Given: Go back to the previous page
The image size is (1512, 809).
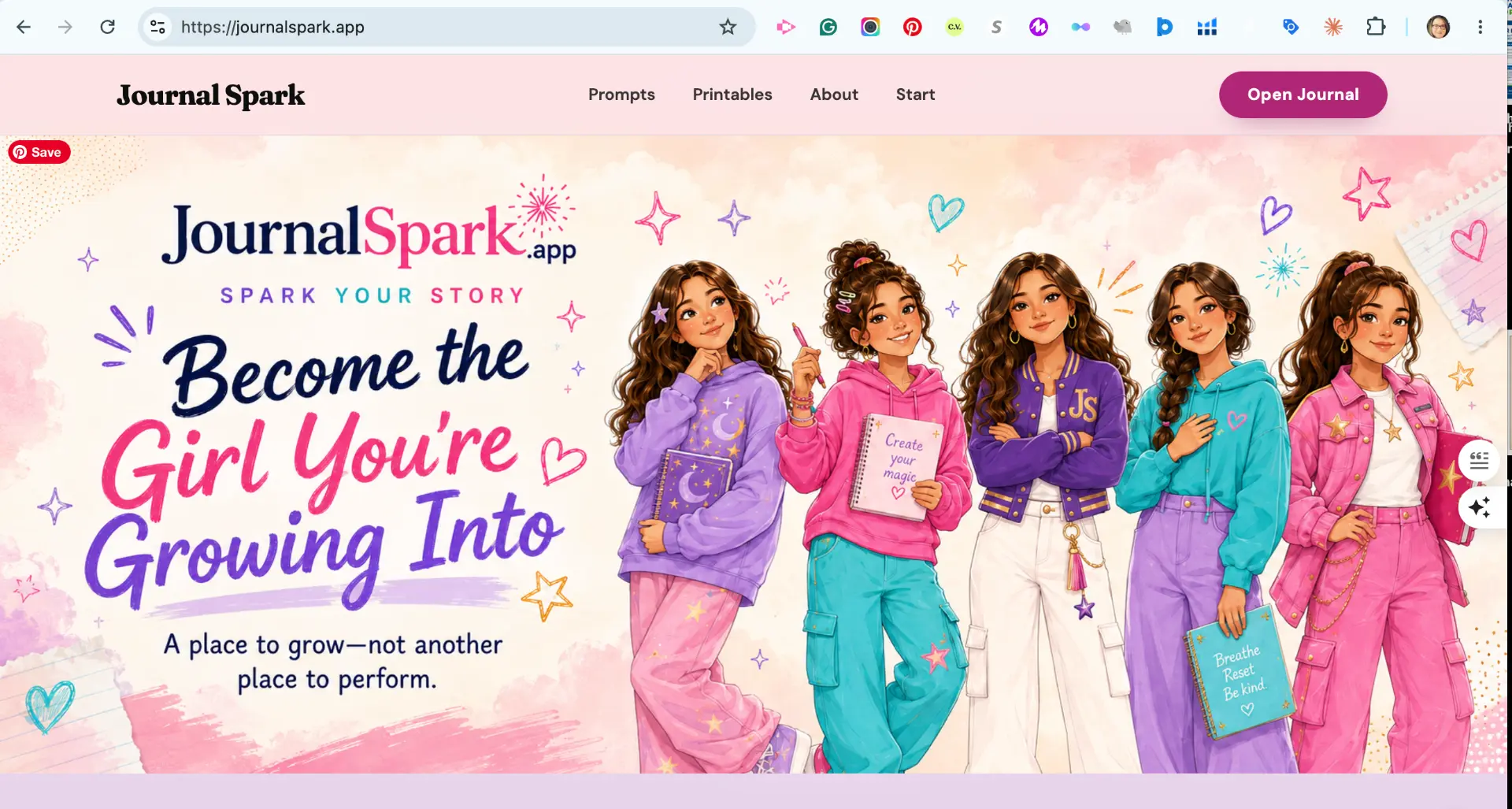Looking at the screenshot, I should click(24, 27).
